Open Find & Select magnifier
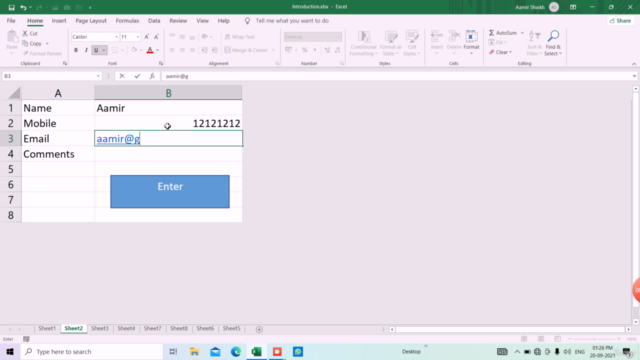Screen dimensions: 640x360 pos(553,36)
